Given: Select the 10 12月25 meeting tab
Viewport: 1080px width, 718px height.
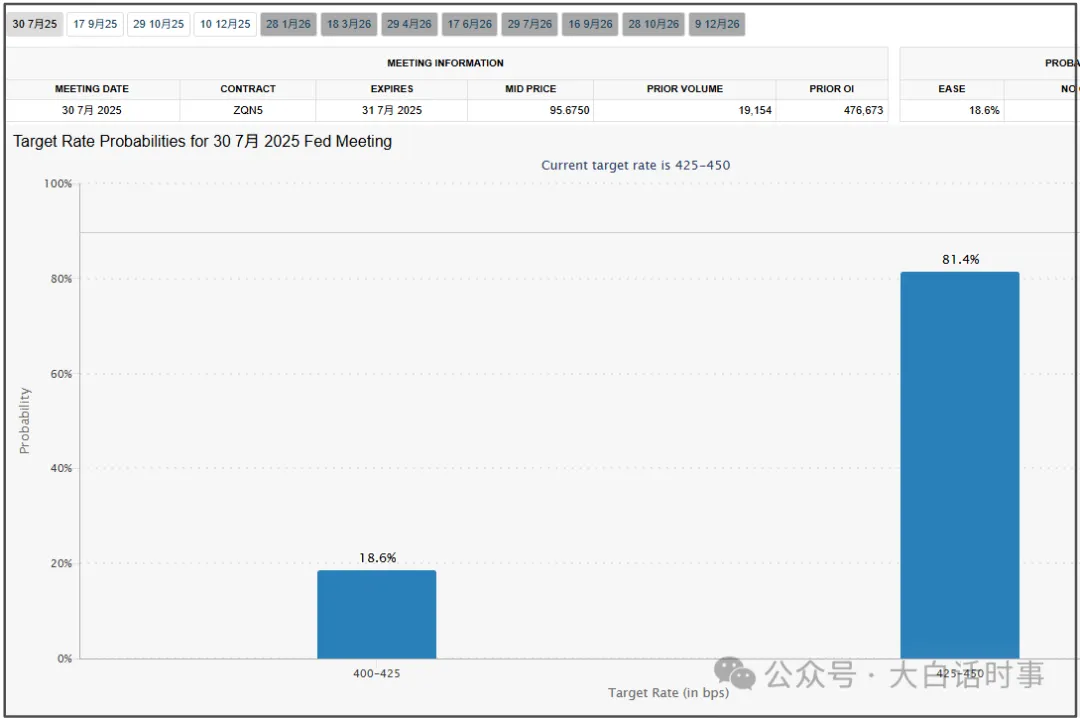Looking at the screenshot, I should (x=225, y=24).
